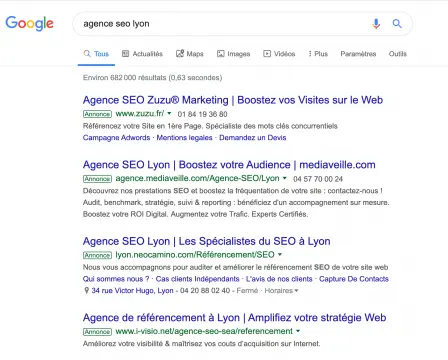This screenshot has width=448, height=360.
Task: Switch to the Actualités tab
Action: (x=142, y=54)
